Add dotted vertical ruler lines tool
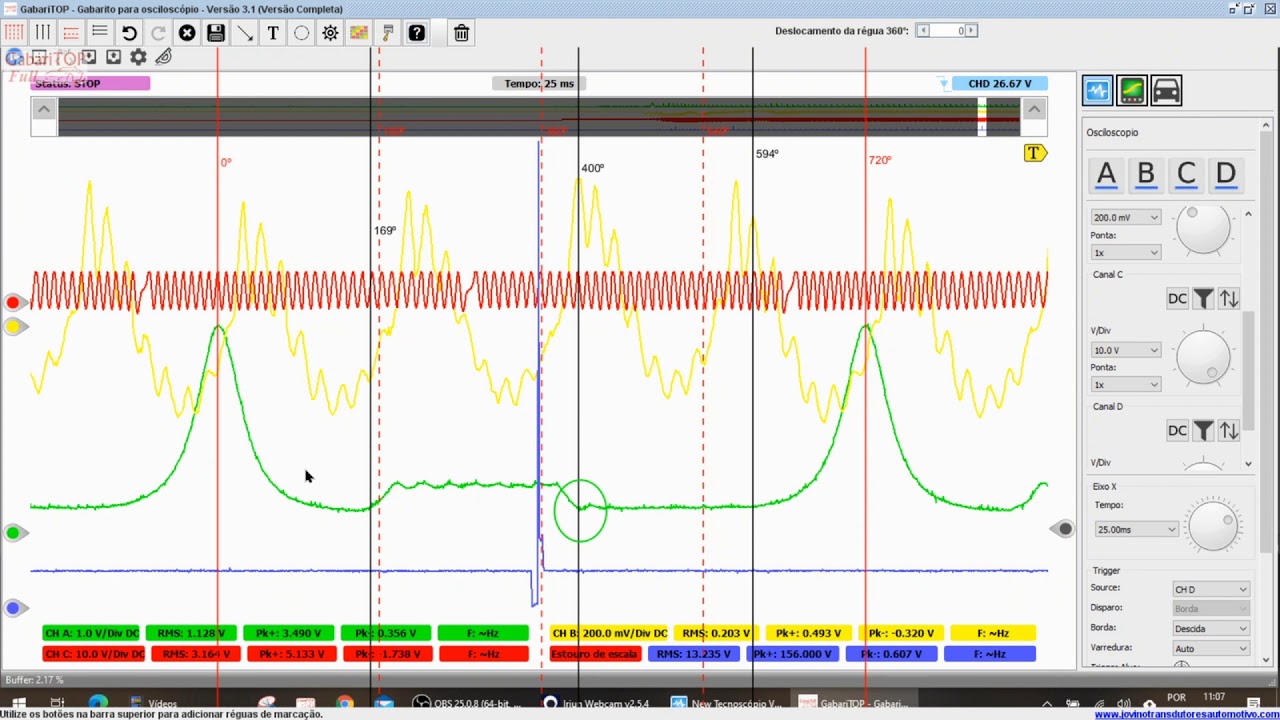Image resolution: width=1280 pixels, height=720 pixels. [x=14, y=33]
